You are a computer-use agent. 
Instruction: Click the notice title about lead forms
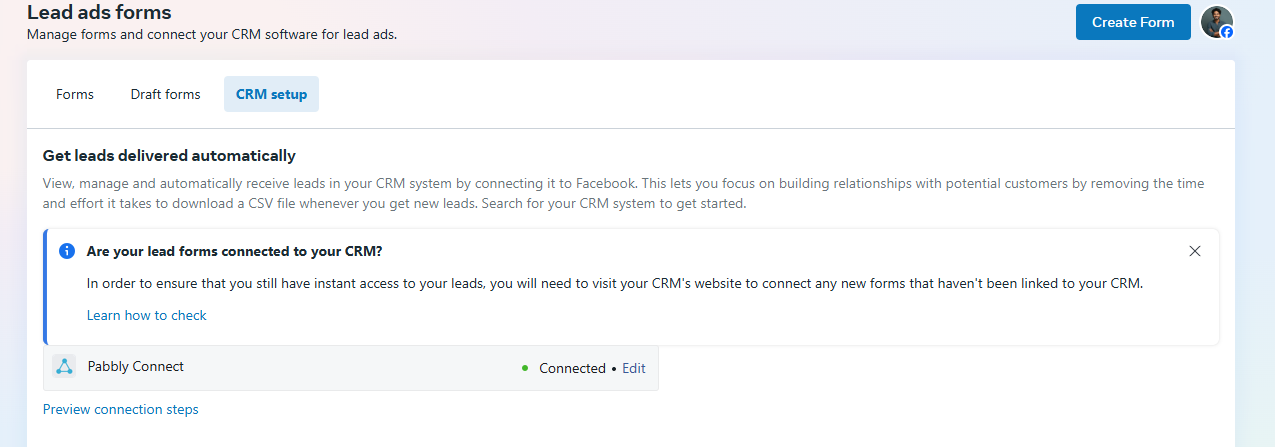coord(234,251)
